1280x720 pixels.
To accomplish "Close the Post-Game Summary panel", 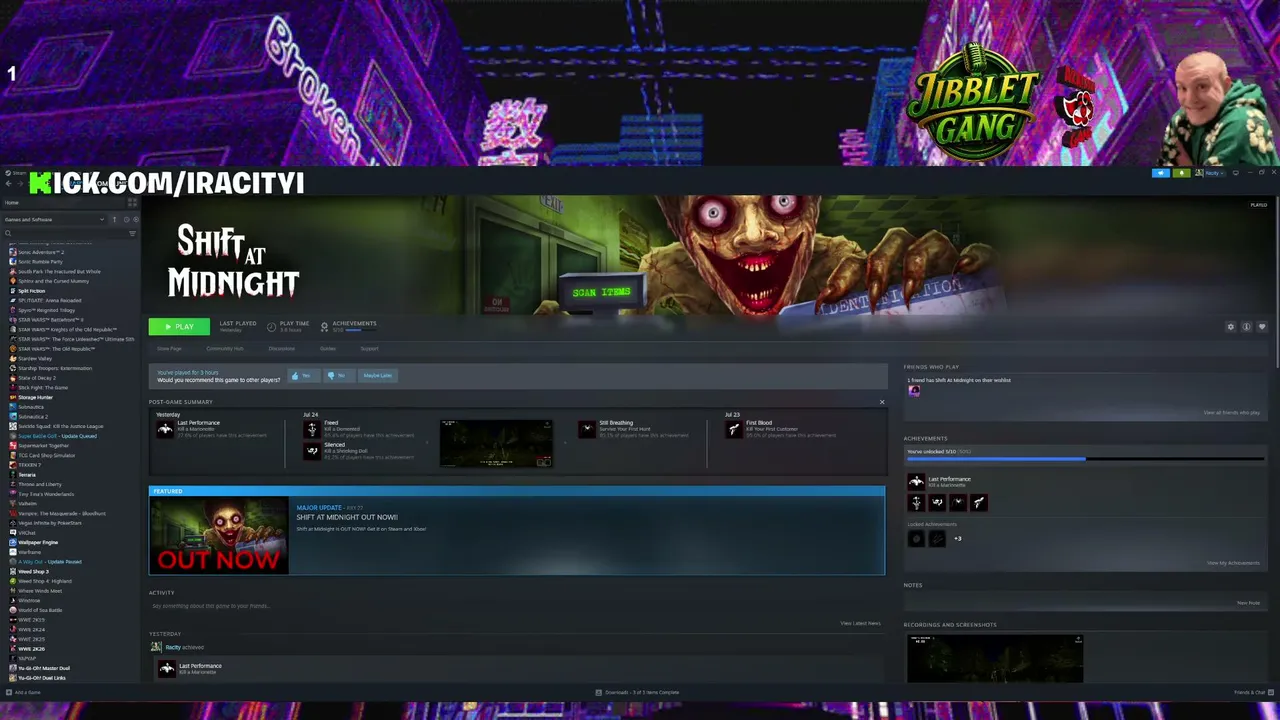I will [x=882, y=402].
